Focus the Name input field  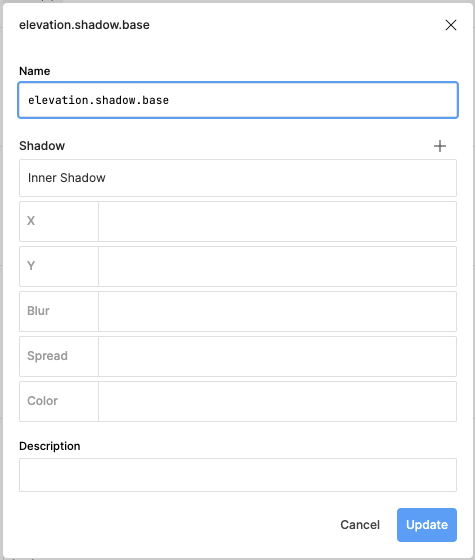click(x=238, y=100)
